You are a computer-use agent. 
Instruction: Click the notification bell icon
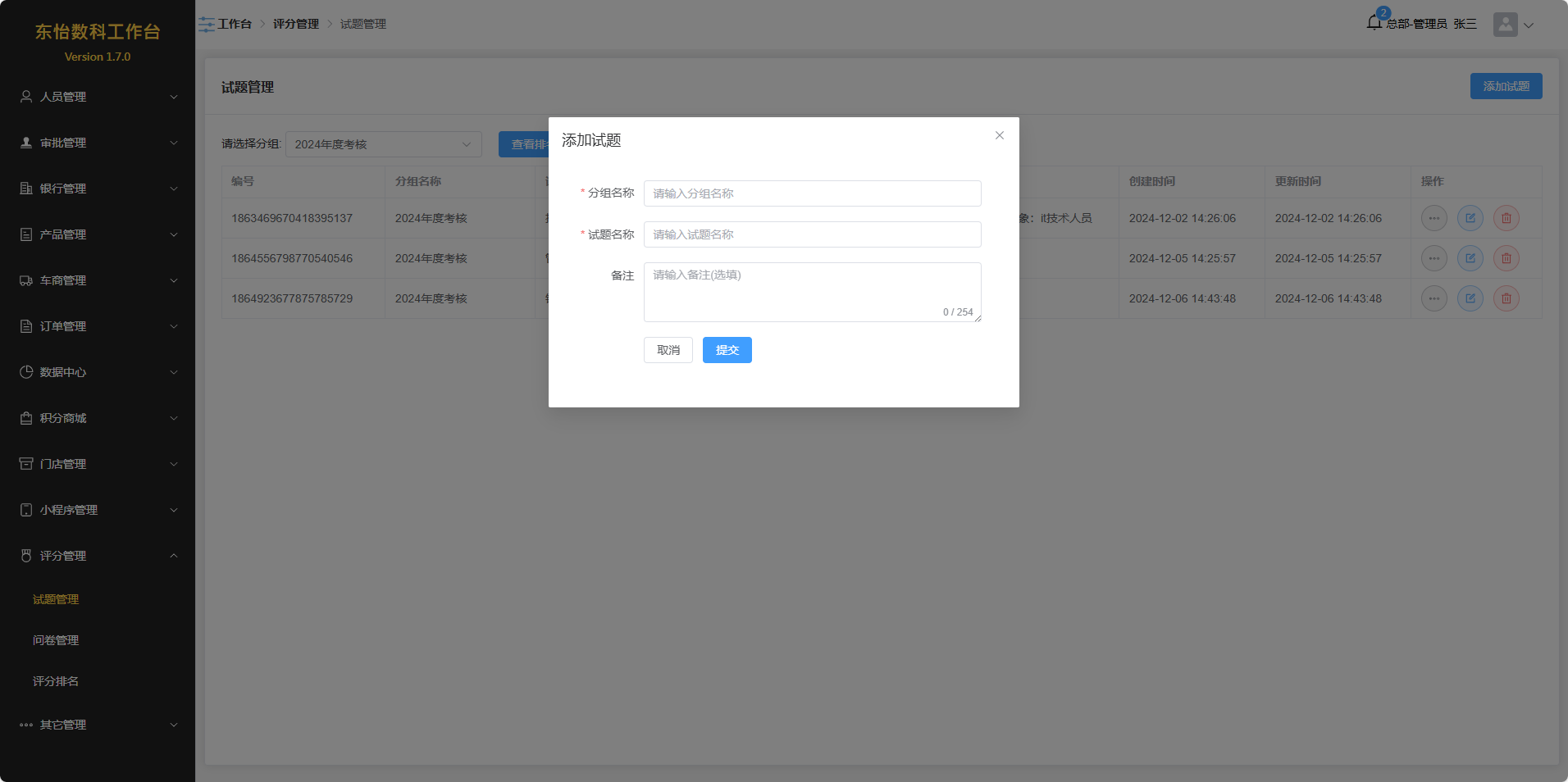click(1374, 23)
